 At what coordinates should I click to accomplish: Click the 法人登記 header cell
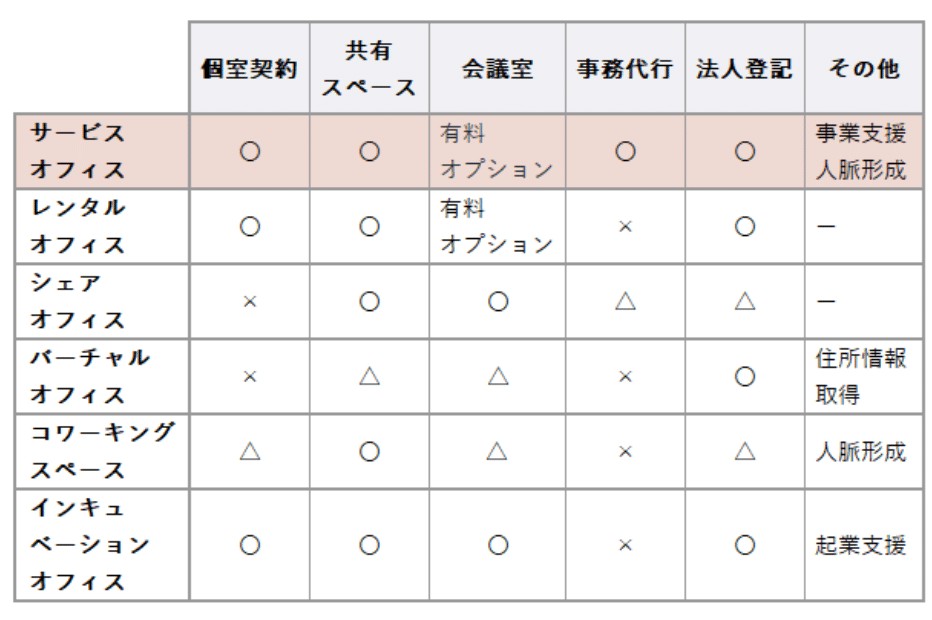pyautogui.click(x=745, y=68)
